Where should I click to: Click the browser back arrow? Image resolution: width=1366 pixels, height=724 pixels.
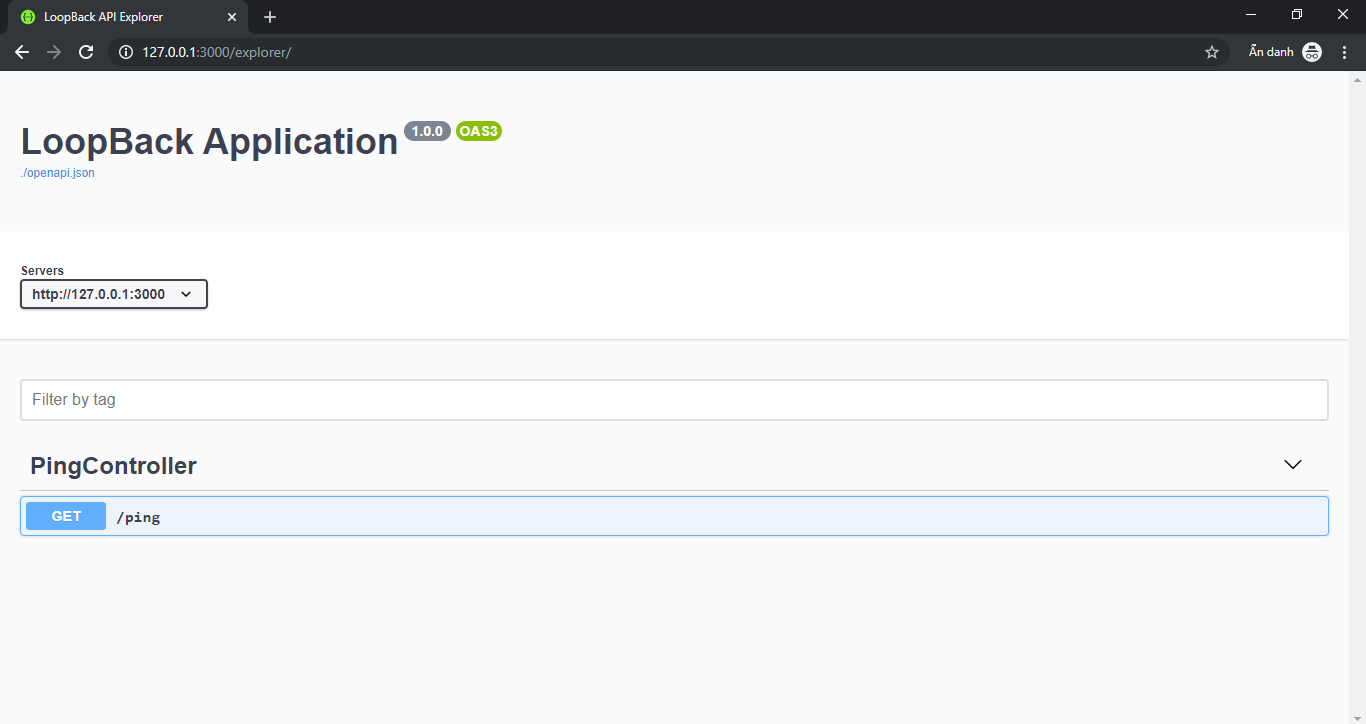[x=22, y=52]
